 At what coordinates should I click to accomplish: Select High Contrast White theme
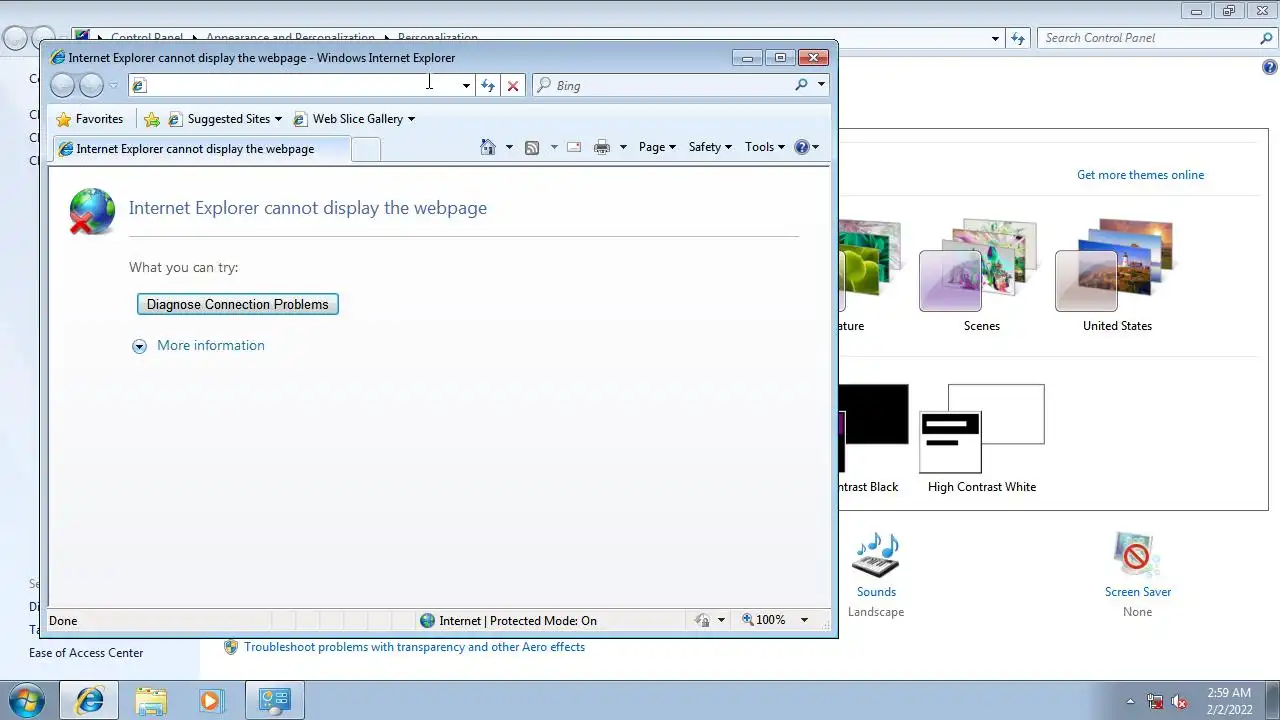coord(982,429)
